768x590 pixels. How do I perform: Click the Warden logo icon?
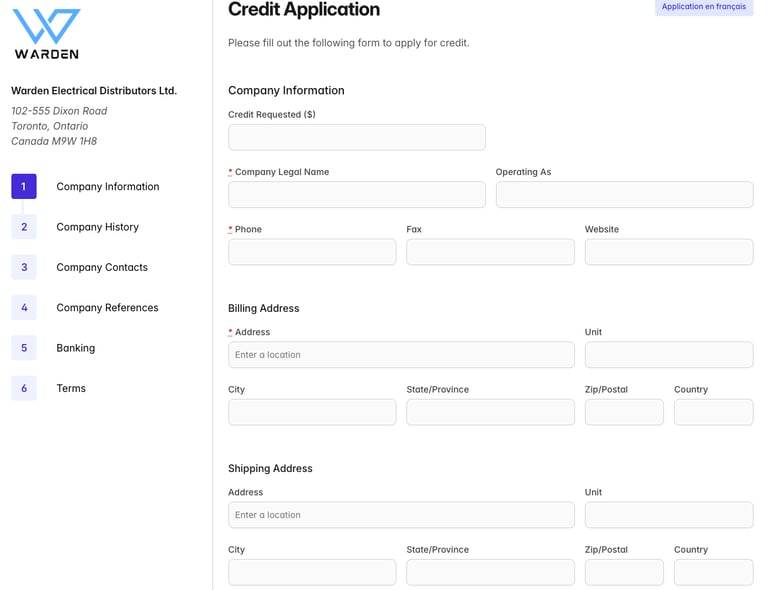coord(46,27)
